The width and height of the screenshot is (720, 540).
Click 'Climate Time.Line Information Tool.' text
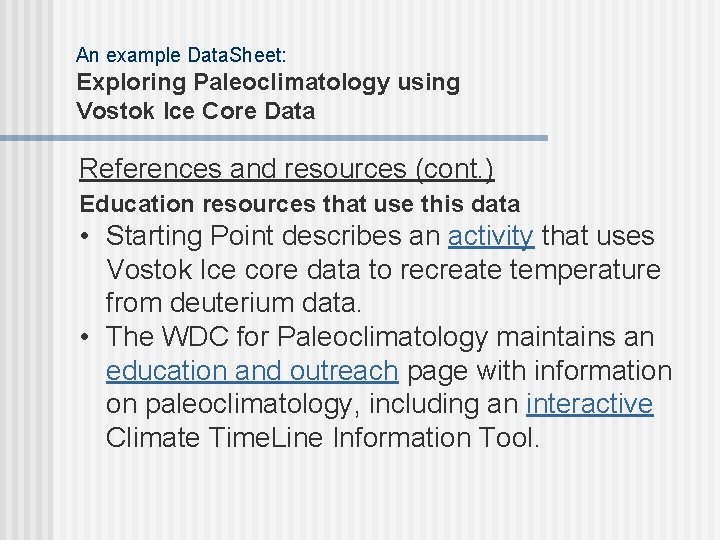click(322, 438)
